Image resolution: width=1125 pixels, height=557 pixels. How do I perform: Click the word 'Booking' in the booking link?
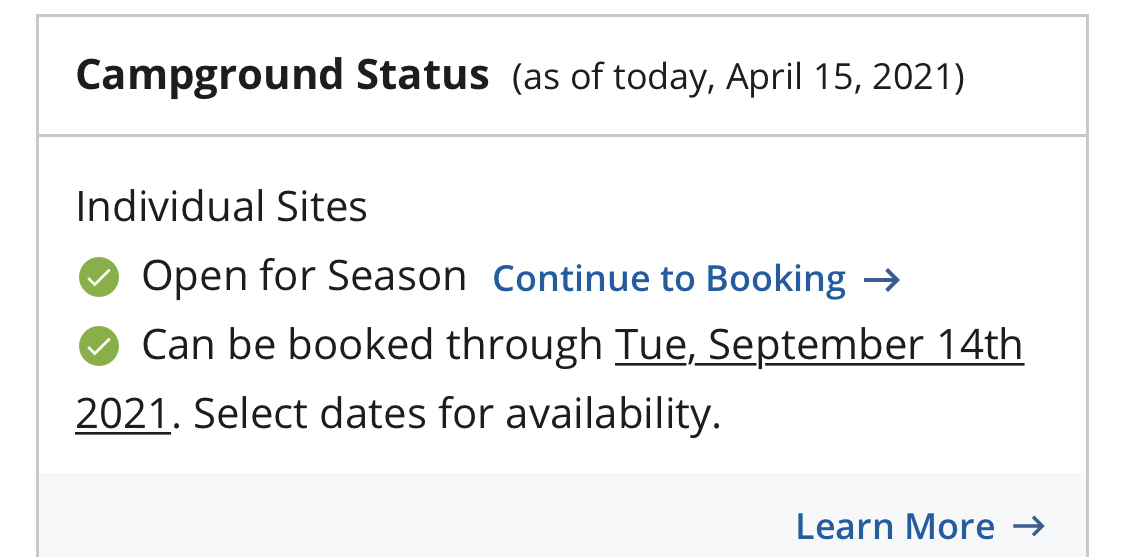pyautogui.click(x=776, y=279)
